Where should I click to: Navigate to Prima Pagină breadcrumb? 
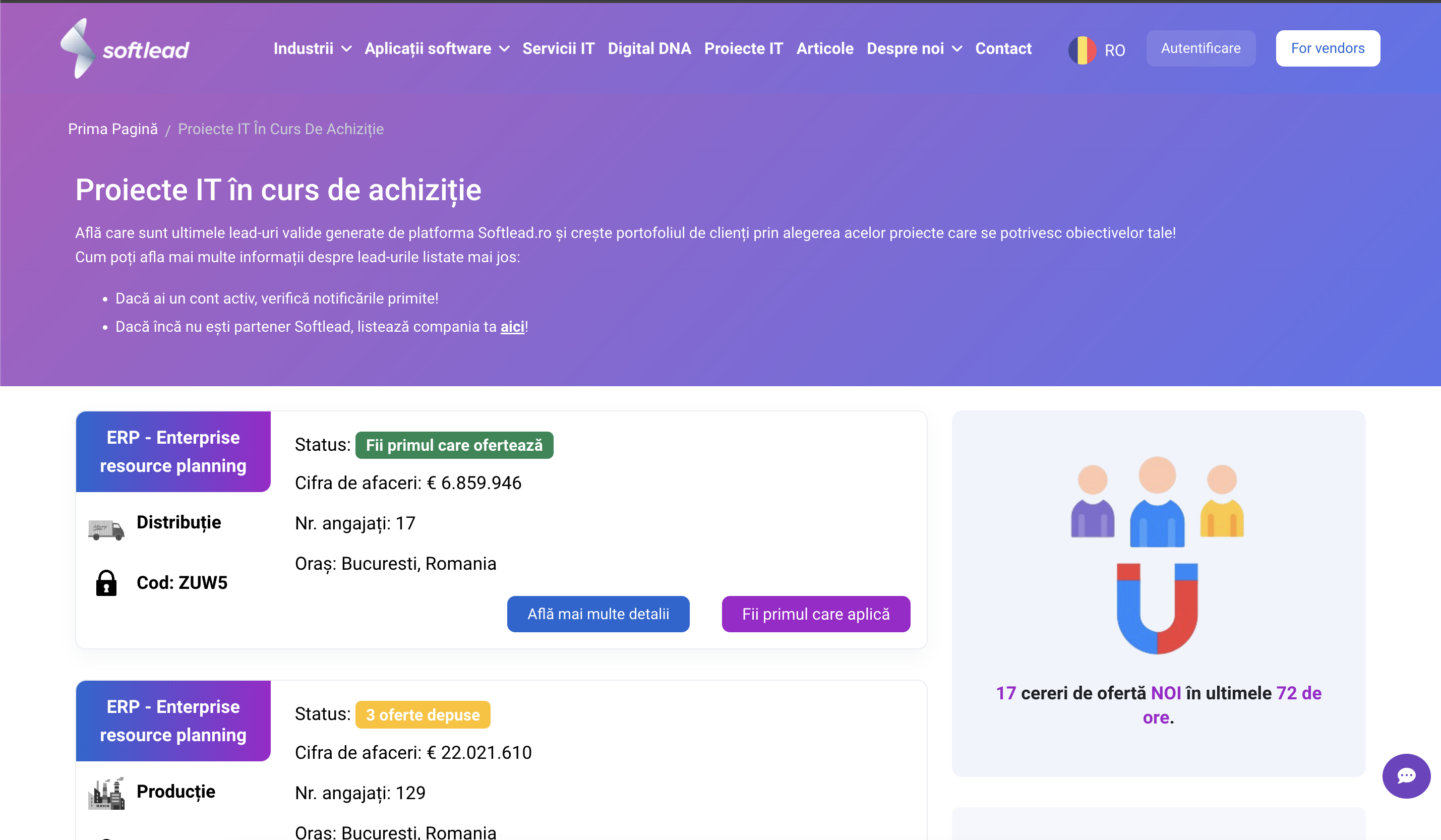click(112, 129)
